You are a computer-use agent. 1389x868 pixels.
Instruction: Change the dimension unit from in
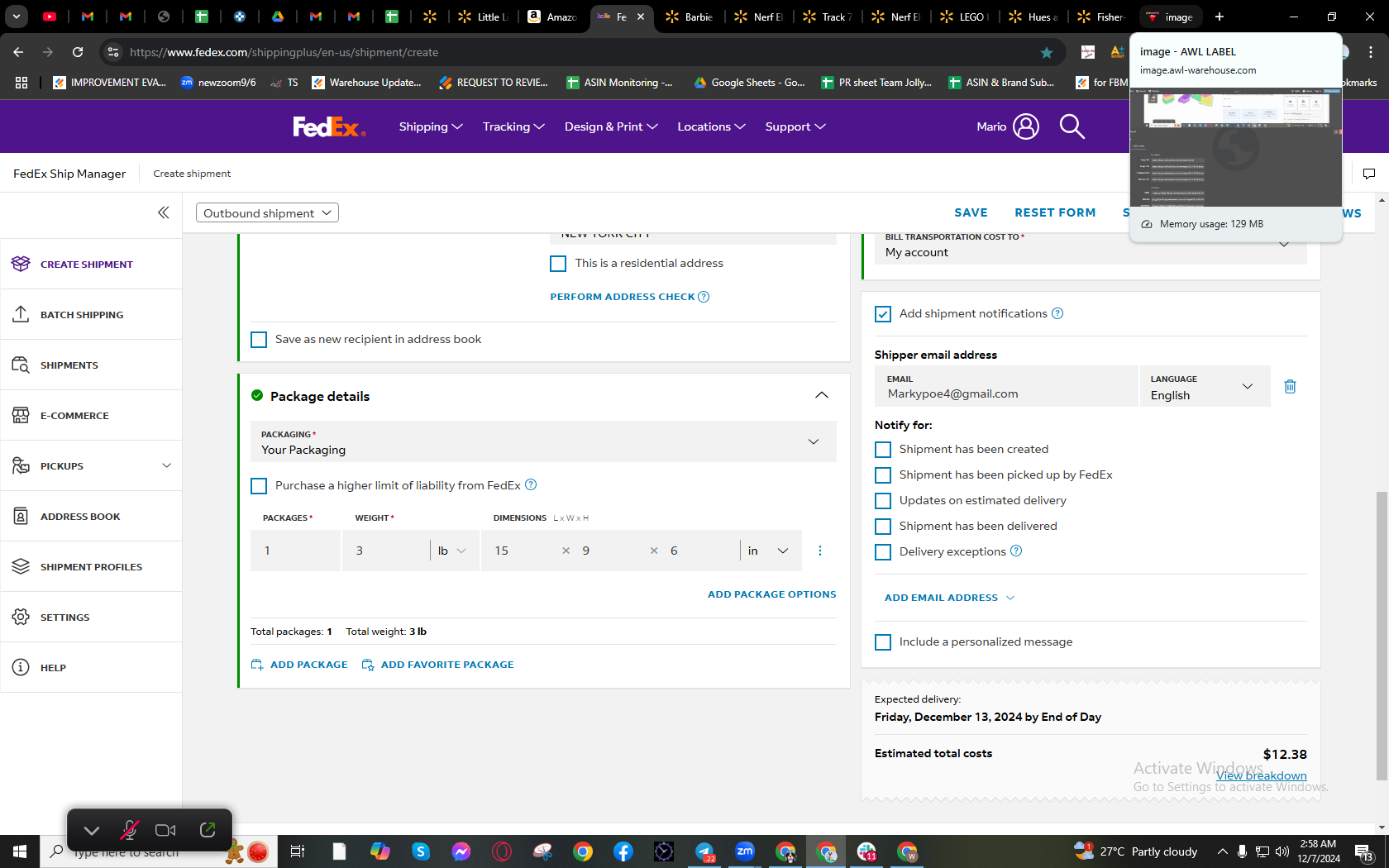point(768,551)
